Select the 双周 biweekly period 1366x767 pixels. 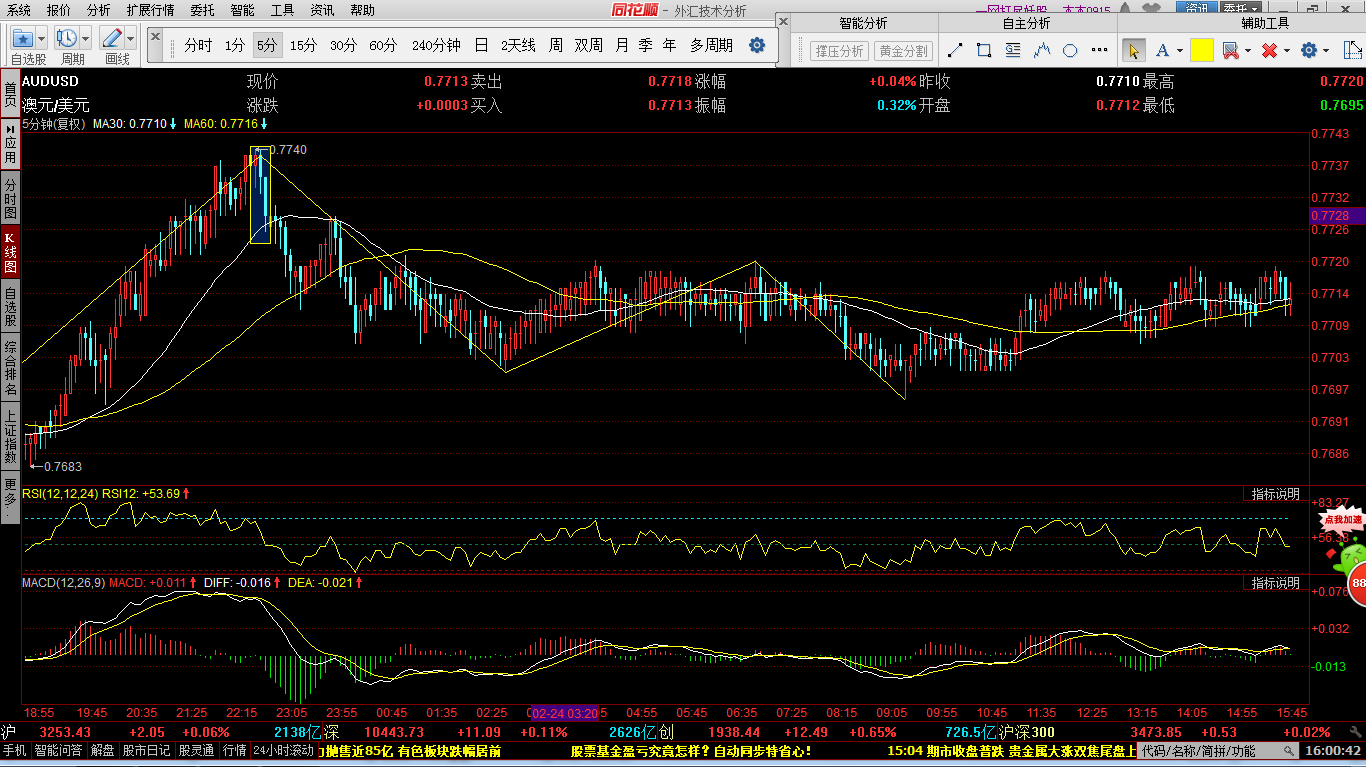[589, 45]
